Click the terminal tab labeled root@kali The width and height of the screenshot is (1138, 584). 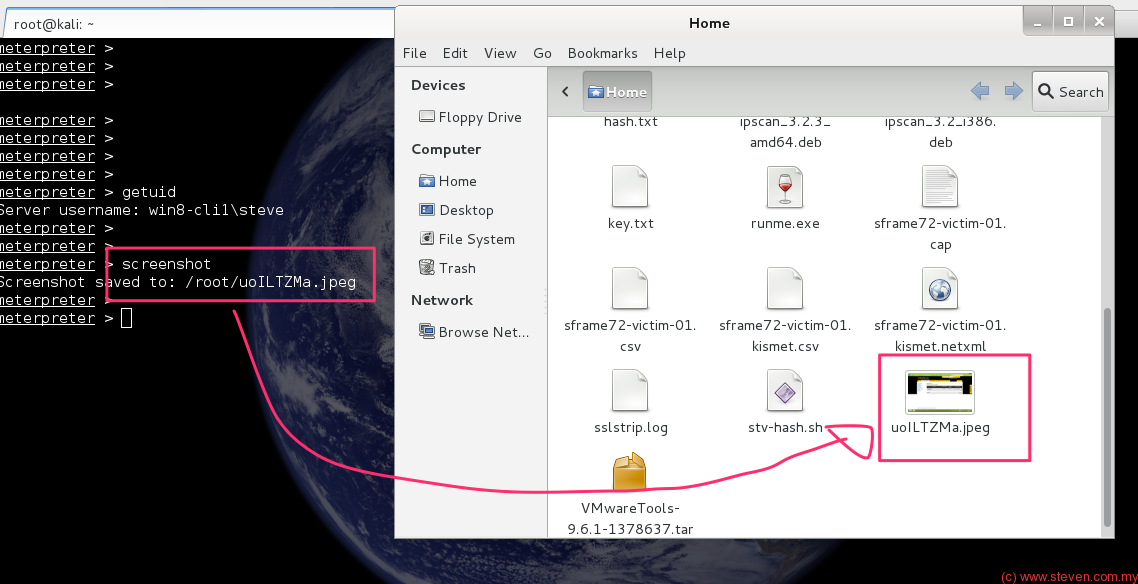pyautogui.click(x=47, y=23)
